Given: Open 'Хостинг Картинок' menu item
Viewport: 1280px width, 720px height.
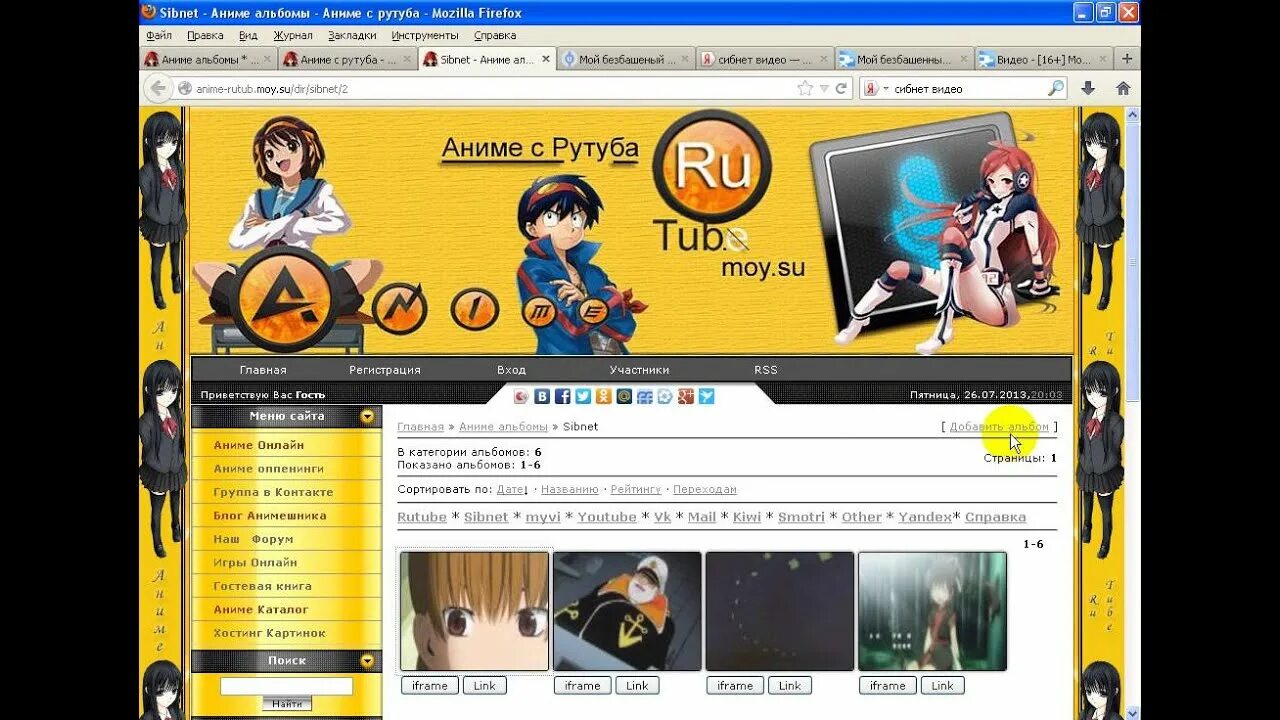Looking at the screenshot, I should (x=270, y=633).
